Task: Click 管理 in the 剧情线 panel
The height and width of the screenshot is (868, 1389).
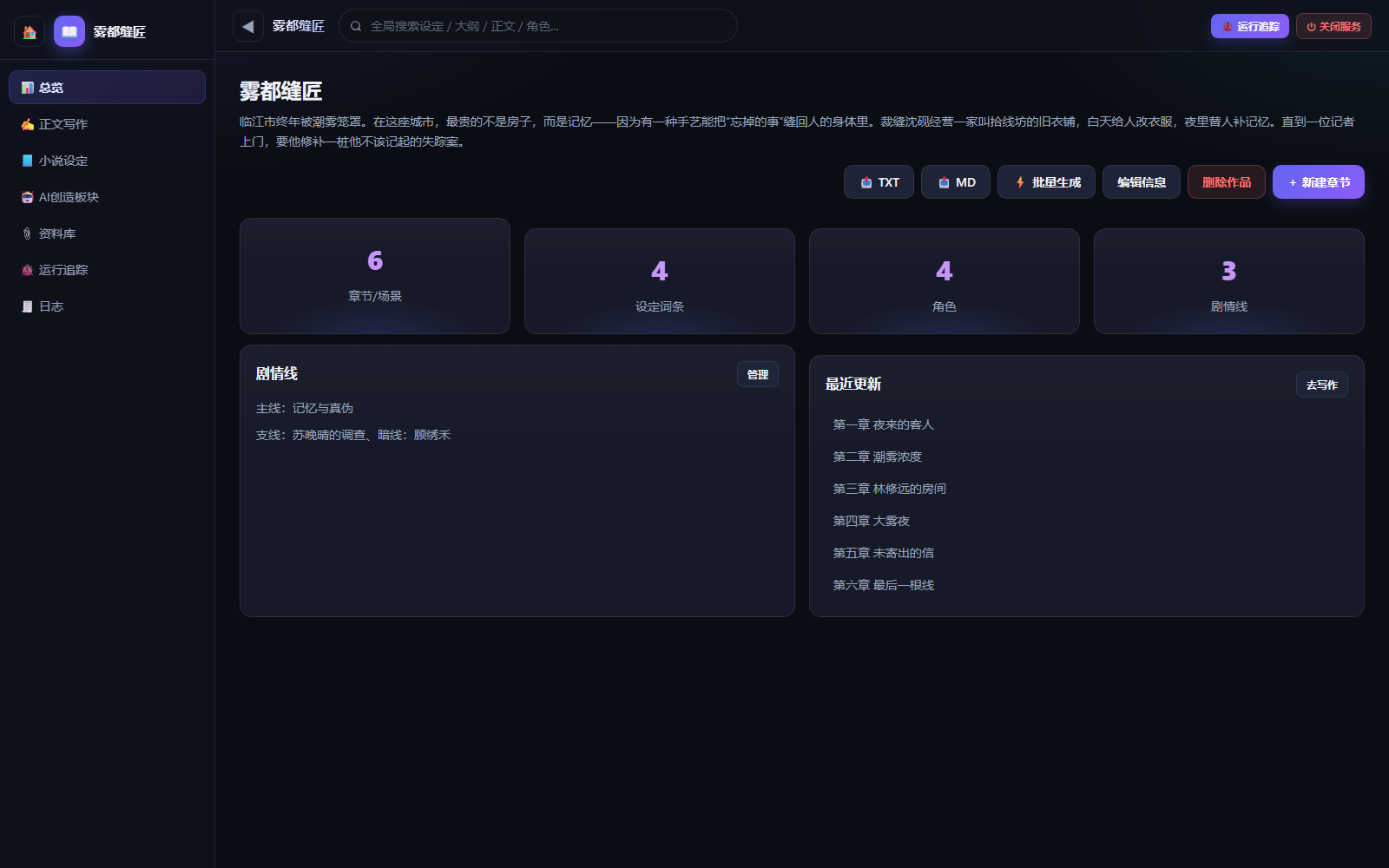Action: 758,374
